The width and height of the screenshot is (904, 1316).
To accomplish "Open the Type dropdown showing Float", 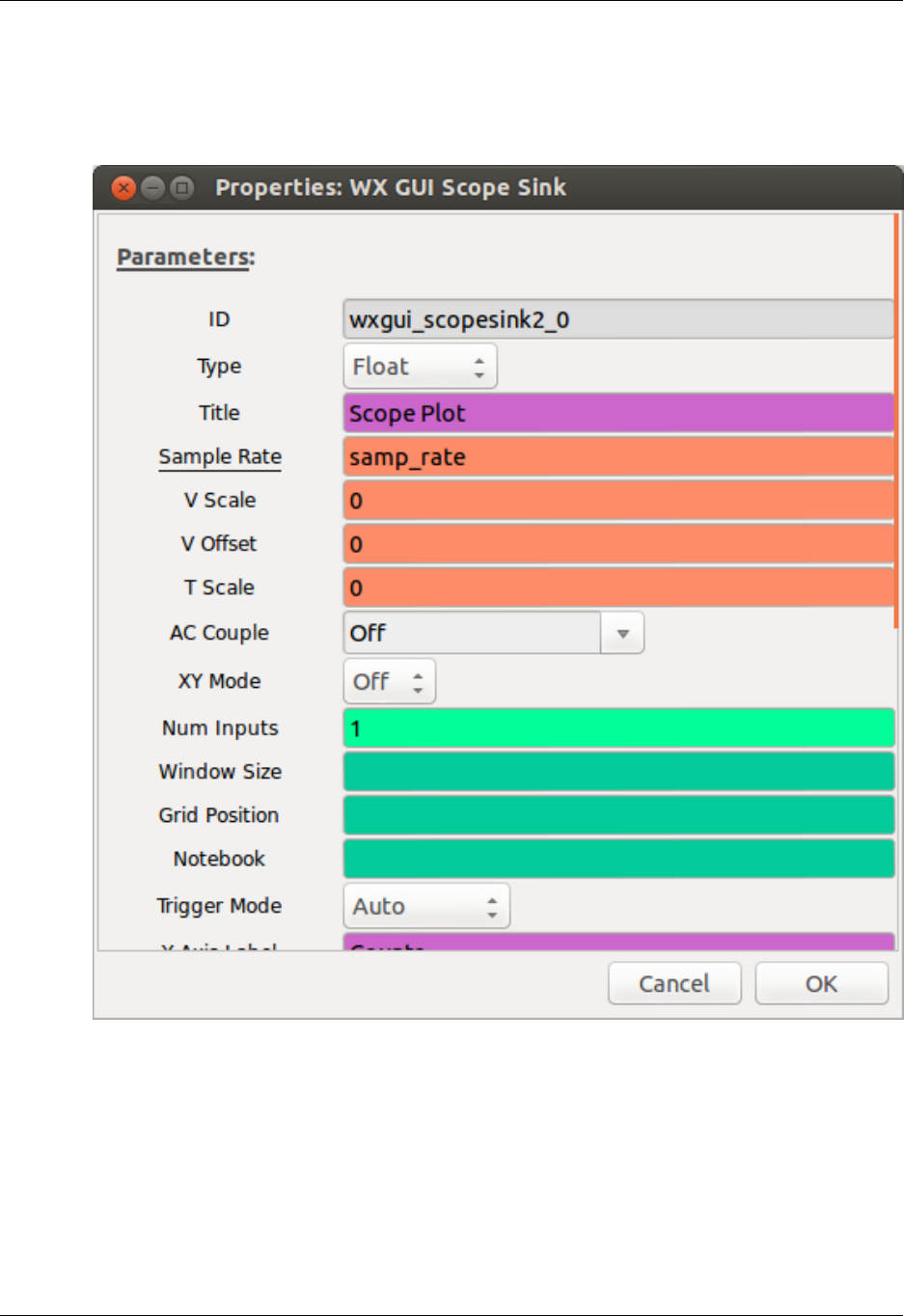I will pos(420,367).
